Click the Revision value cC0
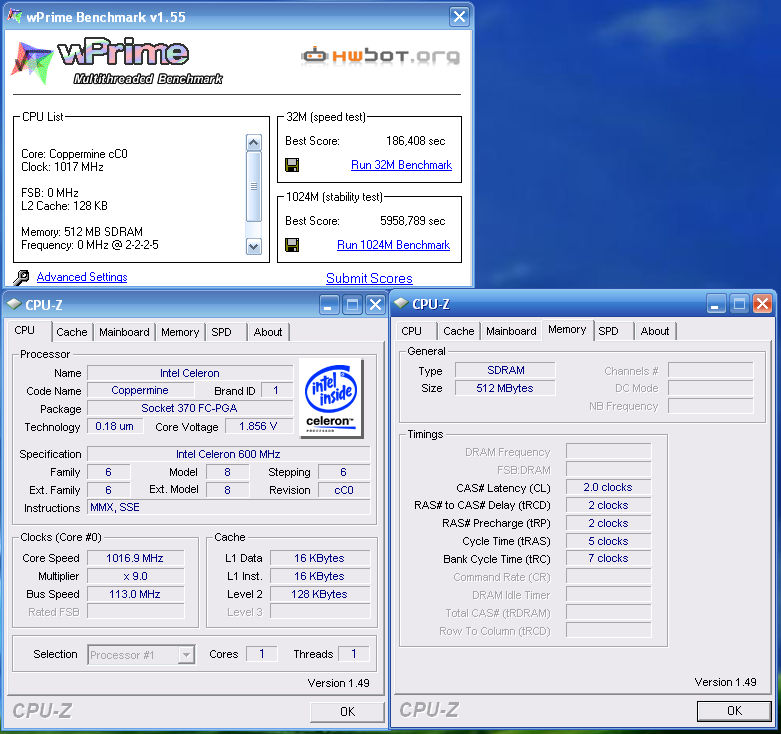This screenshot has width=781, height=734. [344, 490]
